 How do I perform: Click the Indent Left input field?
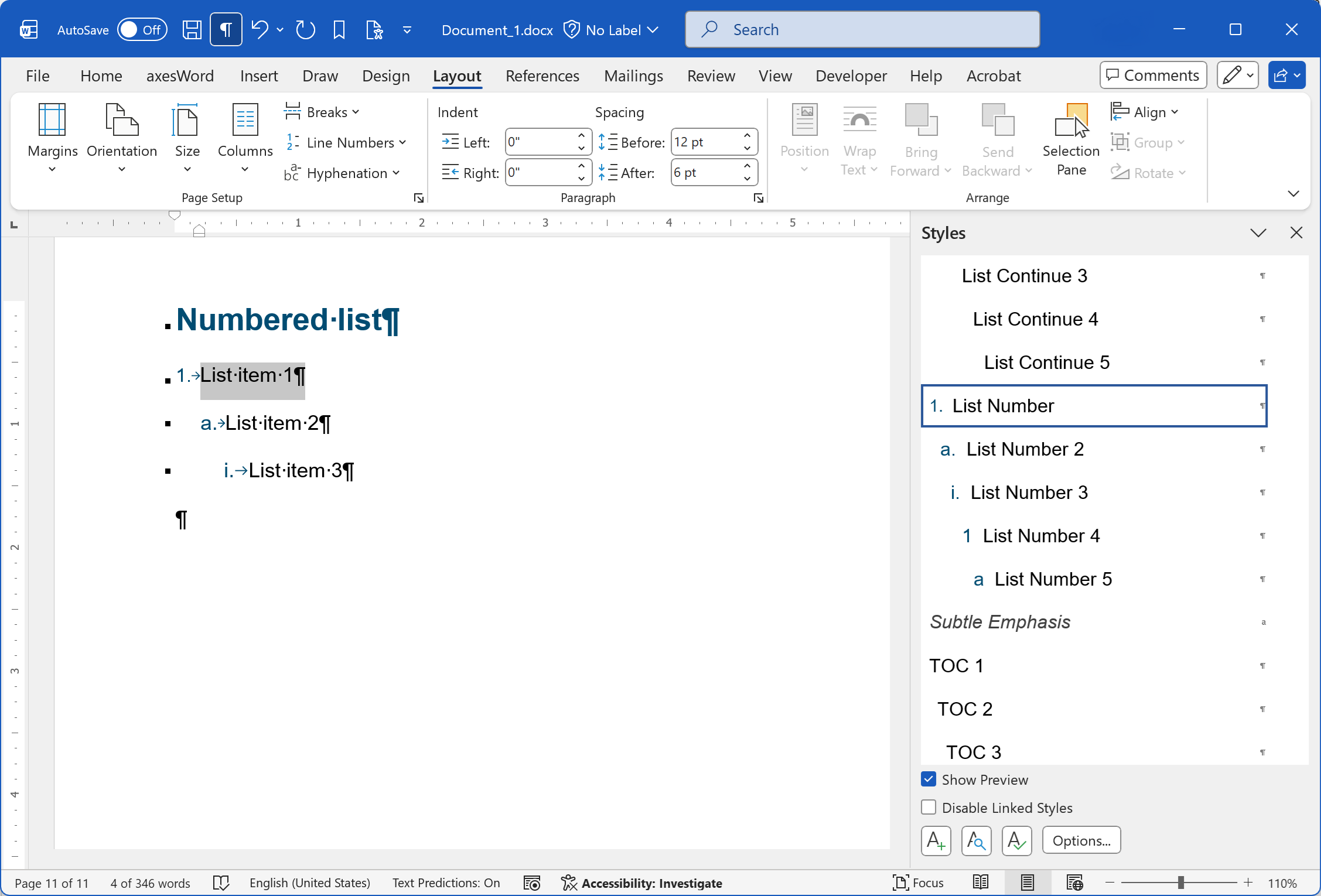[x=540, y=142]
